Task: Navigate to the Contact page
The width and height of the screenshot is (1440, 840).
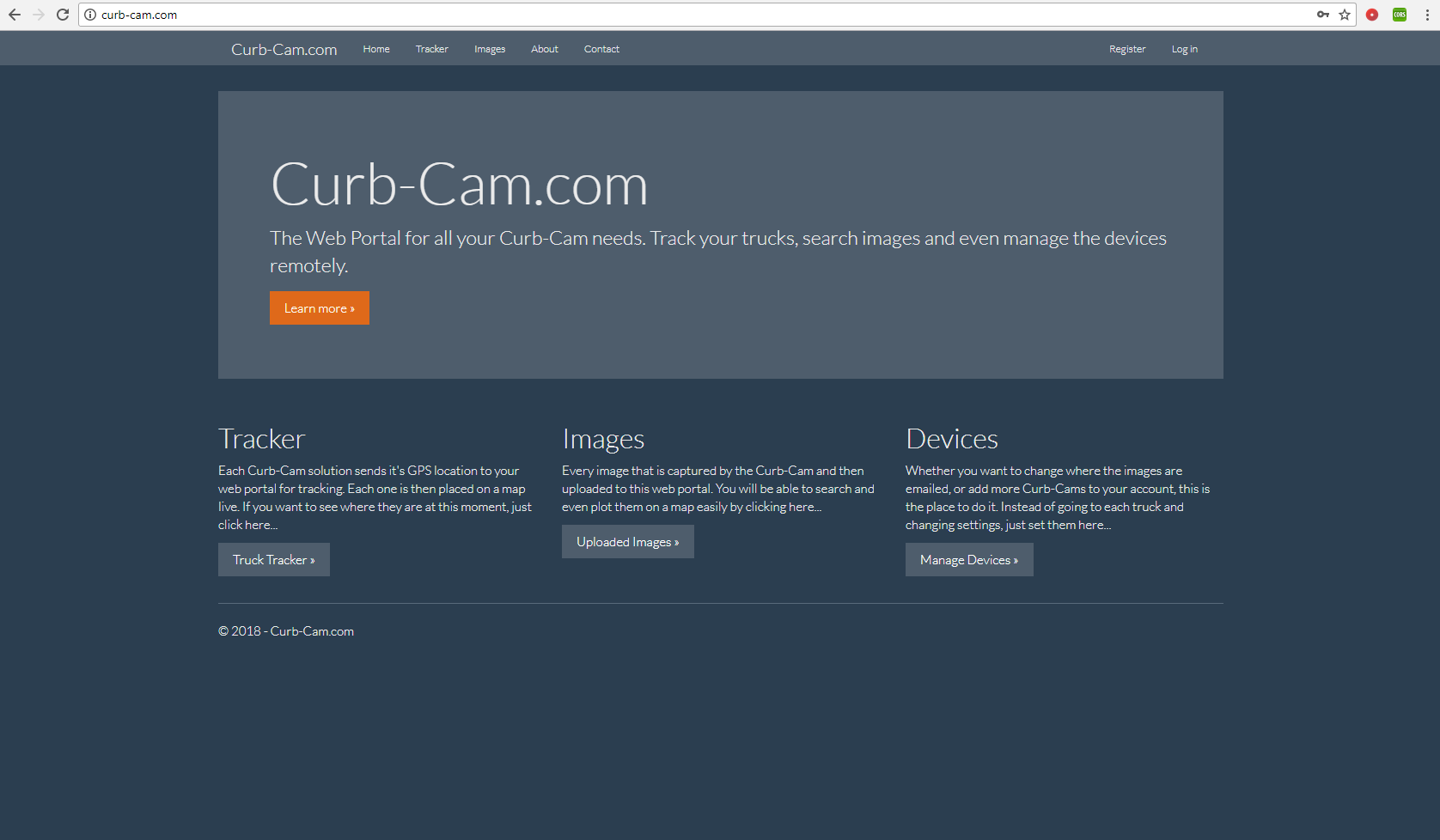Action: pos(601,49)
